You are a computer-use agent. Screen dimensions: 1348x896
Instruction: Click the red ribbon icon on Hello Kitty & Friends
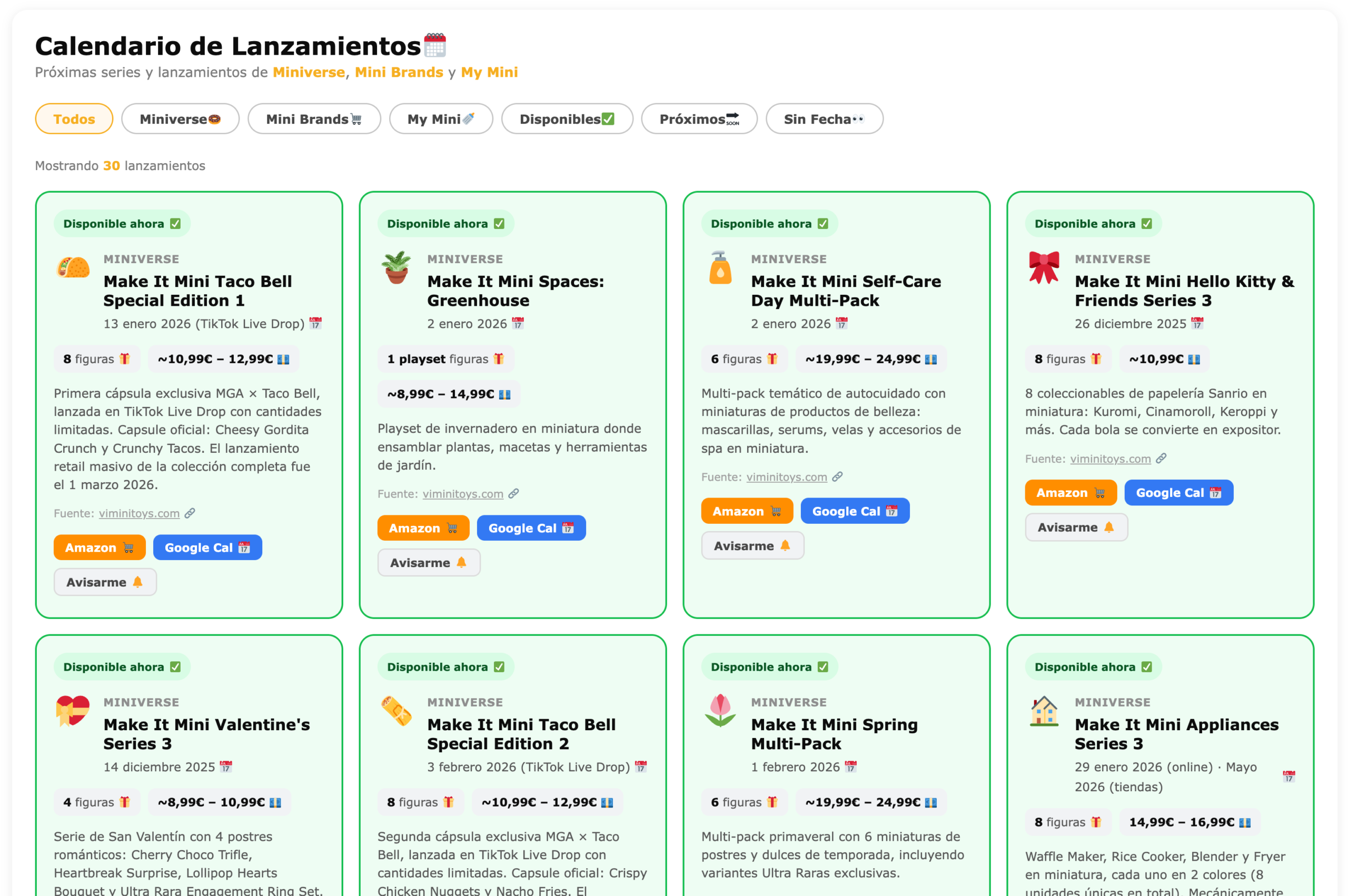[1044, 267]
